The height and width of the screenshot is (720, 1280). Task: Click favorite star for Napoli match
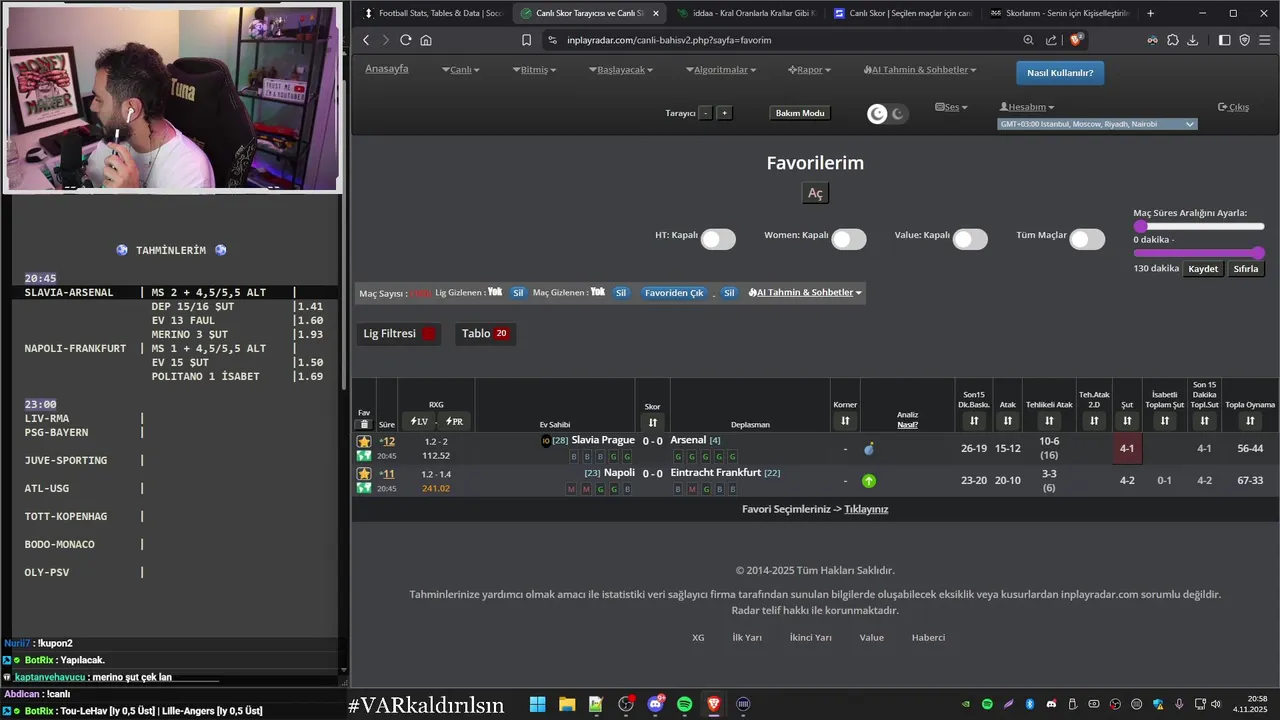pos(364,473)
